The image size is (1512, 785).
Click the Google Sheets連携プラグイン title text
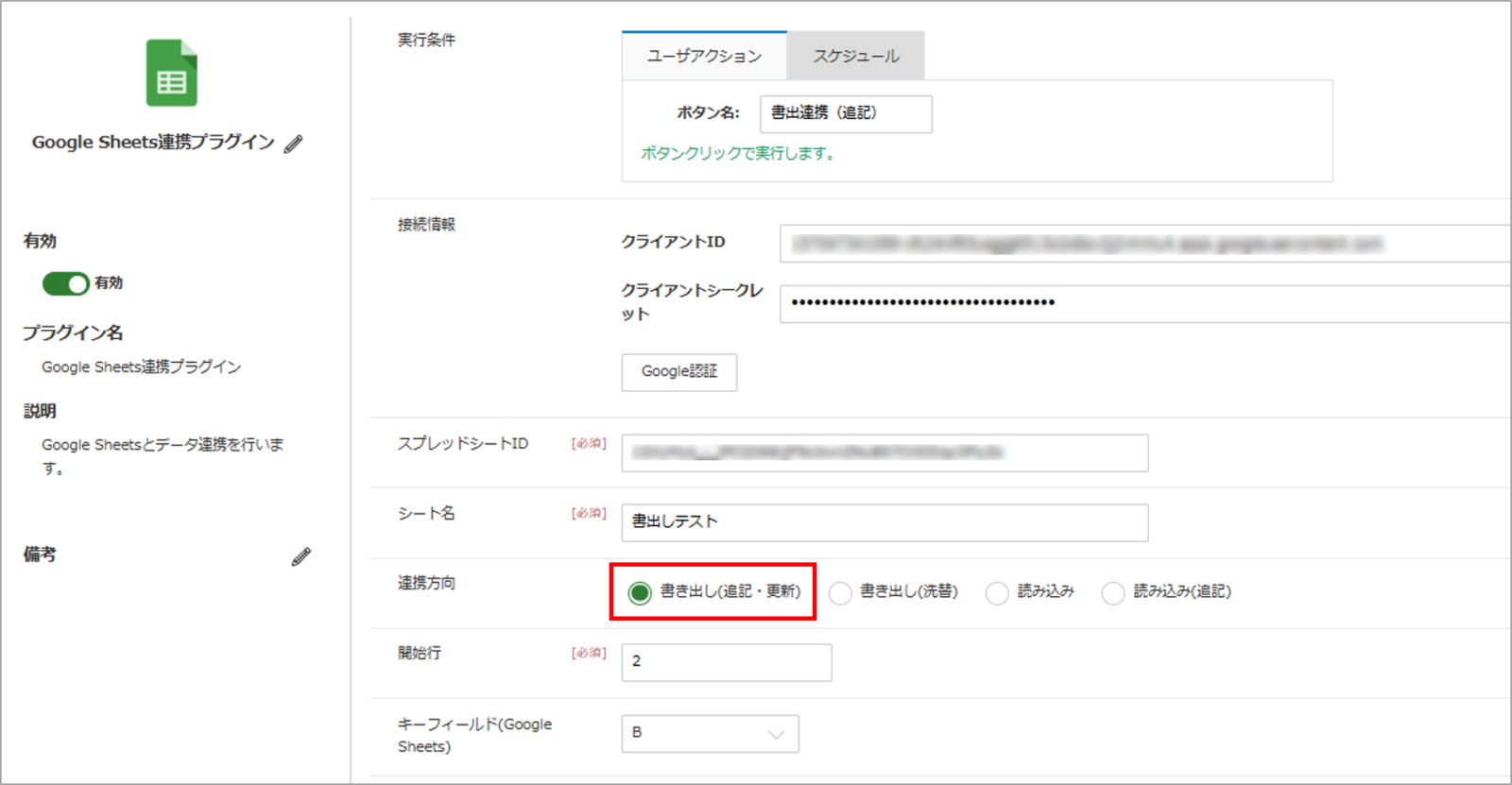click(x=153, y=143)
